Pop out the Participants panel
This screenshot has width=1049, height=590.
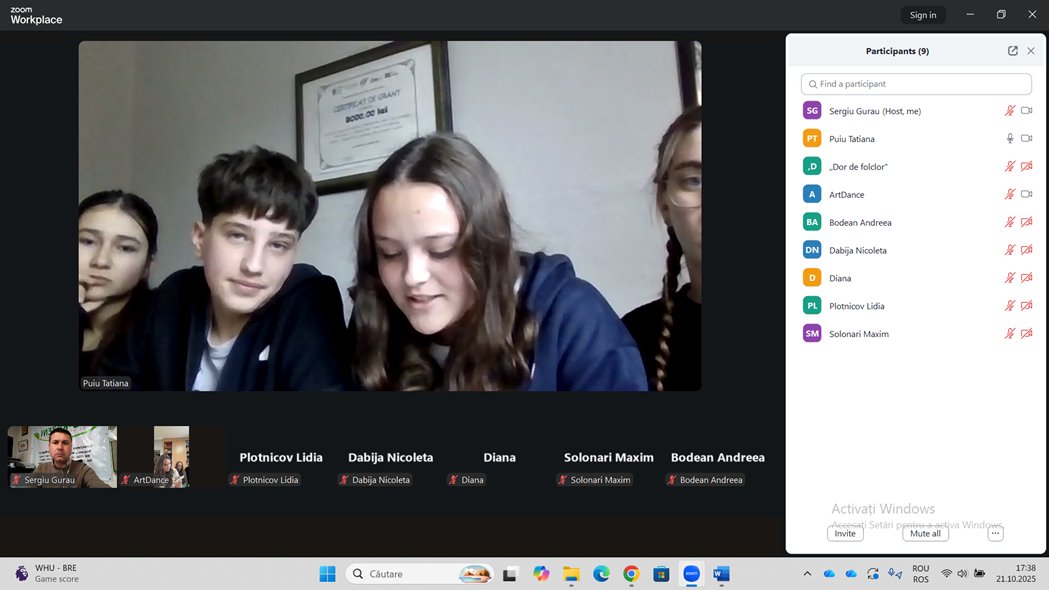click(x=1012, y=51)
